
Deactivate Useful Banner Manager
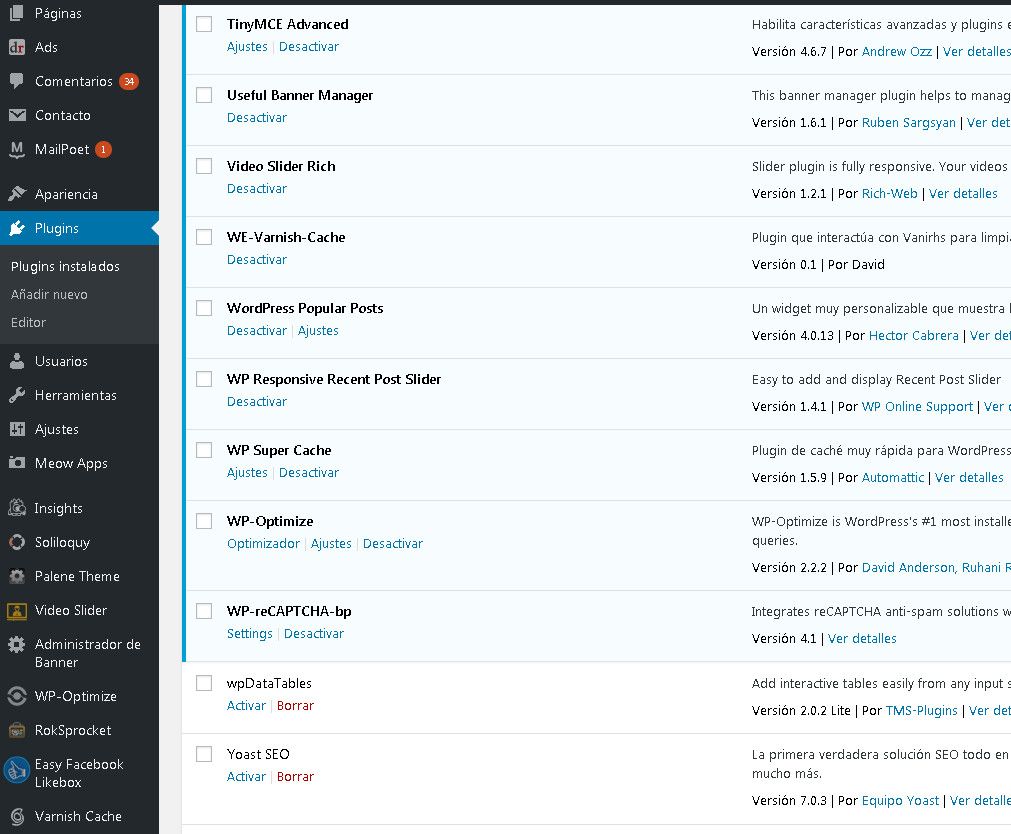click(x=257, y=117)
